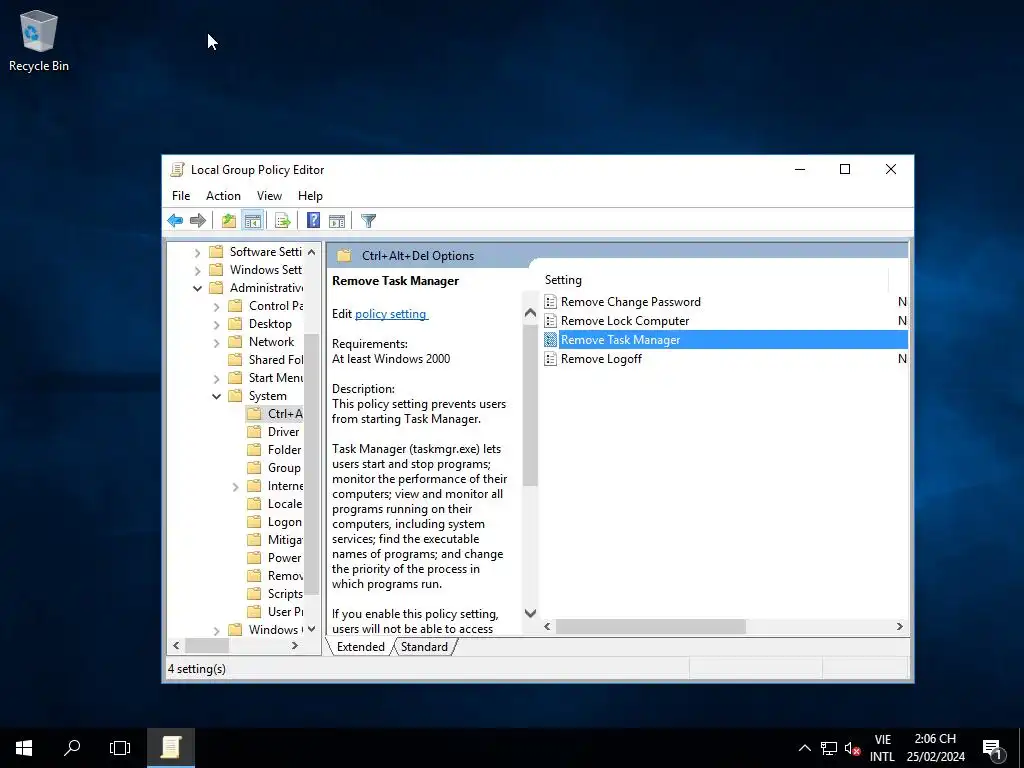
Task: Click the Desktop folder icon in tree
Action: click(x=235, y=324)
